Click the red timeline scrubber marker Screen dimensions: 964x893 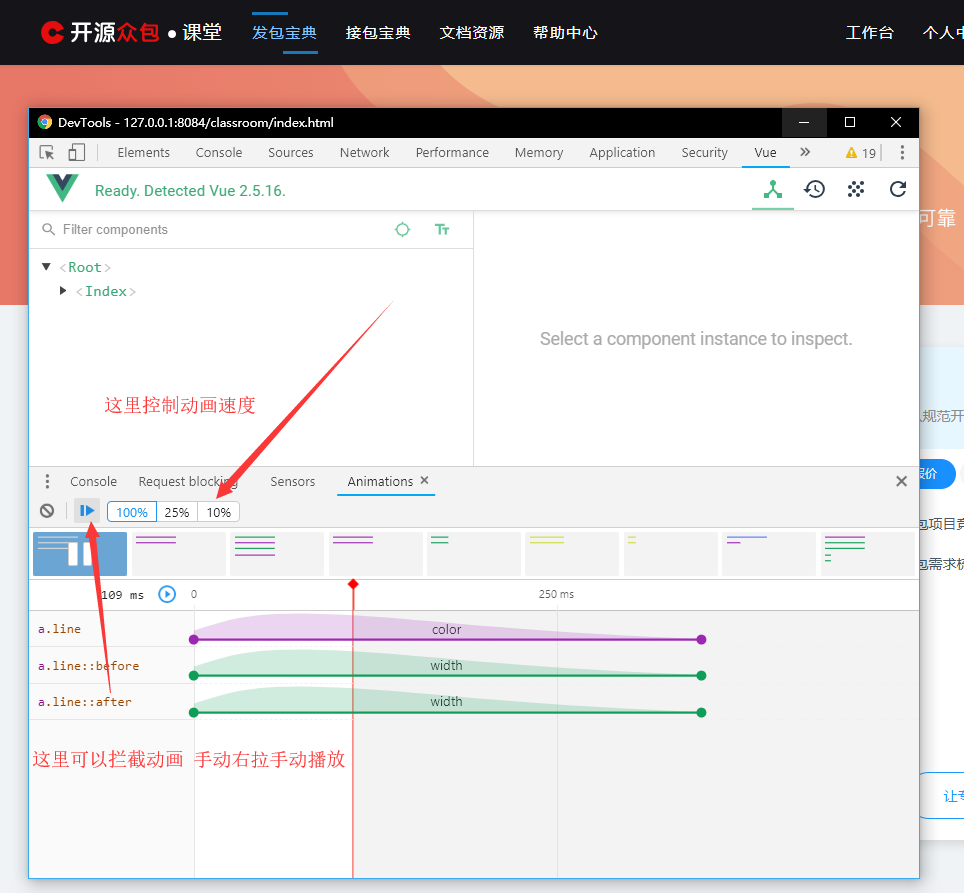[x=353, y=584]
